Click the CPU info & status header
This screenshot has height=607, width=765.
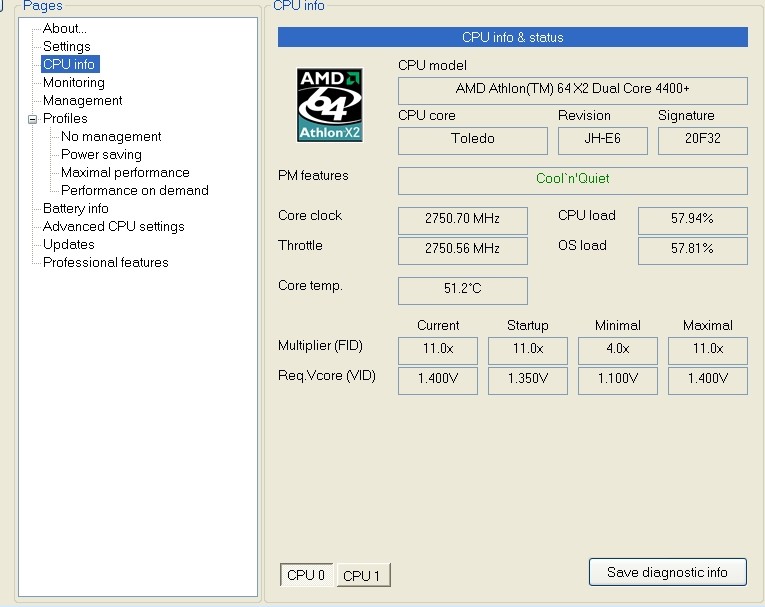[x=513, y=37]
